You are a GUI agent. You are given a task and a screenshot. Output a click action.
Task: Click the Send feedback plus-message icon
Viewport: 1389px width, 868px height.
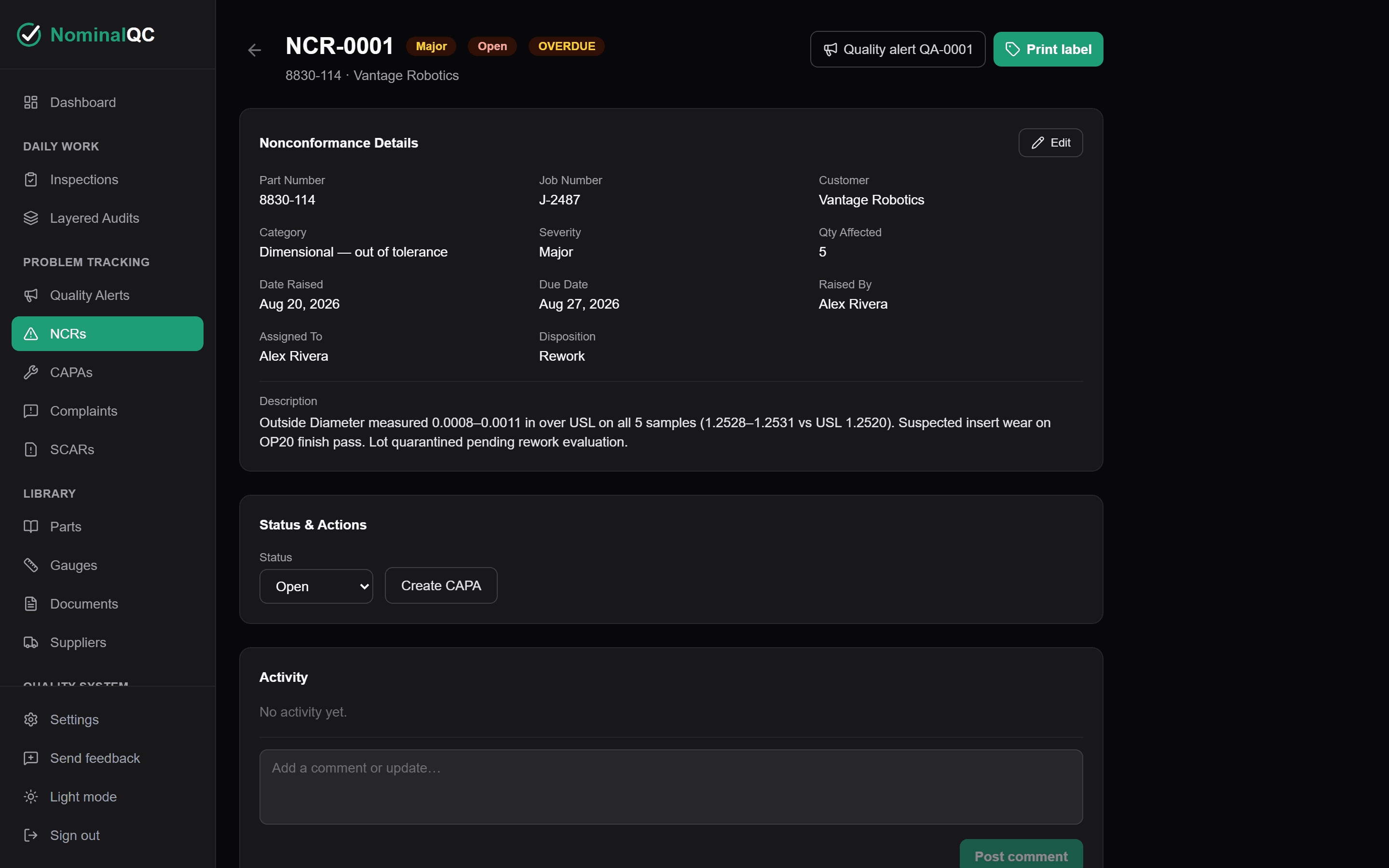[31, 759]
